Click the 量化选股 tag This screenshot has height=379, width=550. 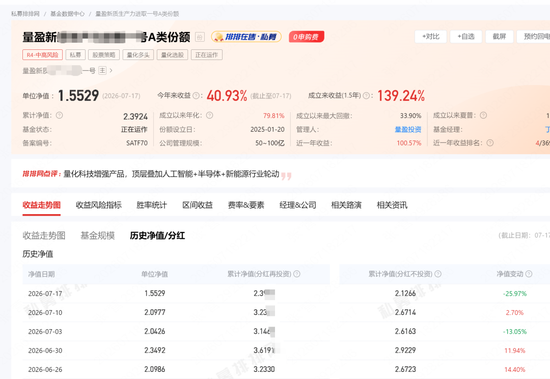pos(172,55)
